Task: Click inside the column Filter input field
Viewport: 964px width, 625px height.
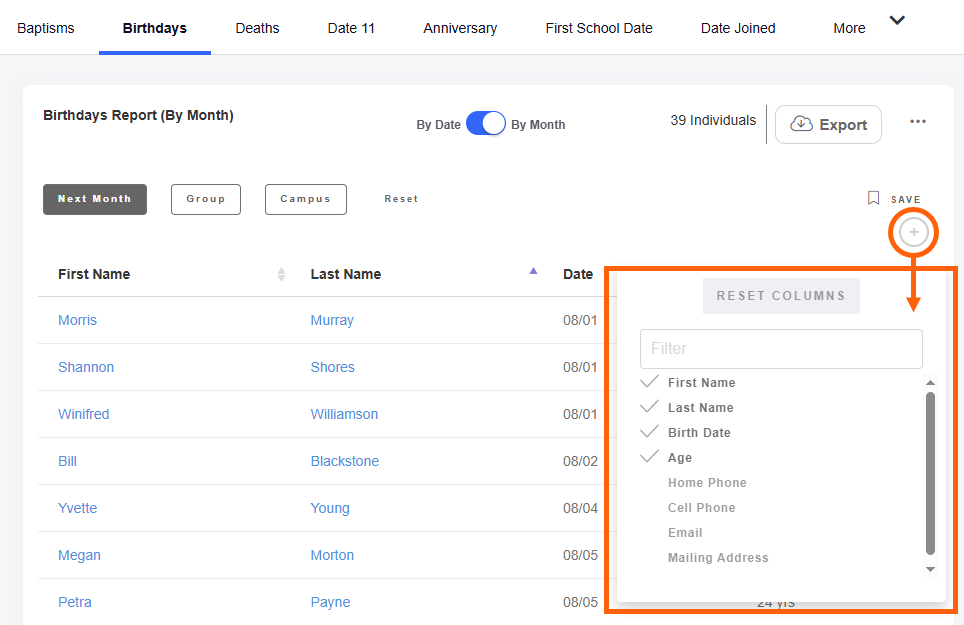Action: coord(781,348)
